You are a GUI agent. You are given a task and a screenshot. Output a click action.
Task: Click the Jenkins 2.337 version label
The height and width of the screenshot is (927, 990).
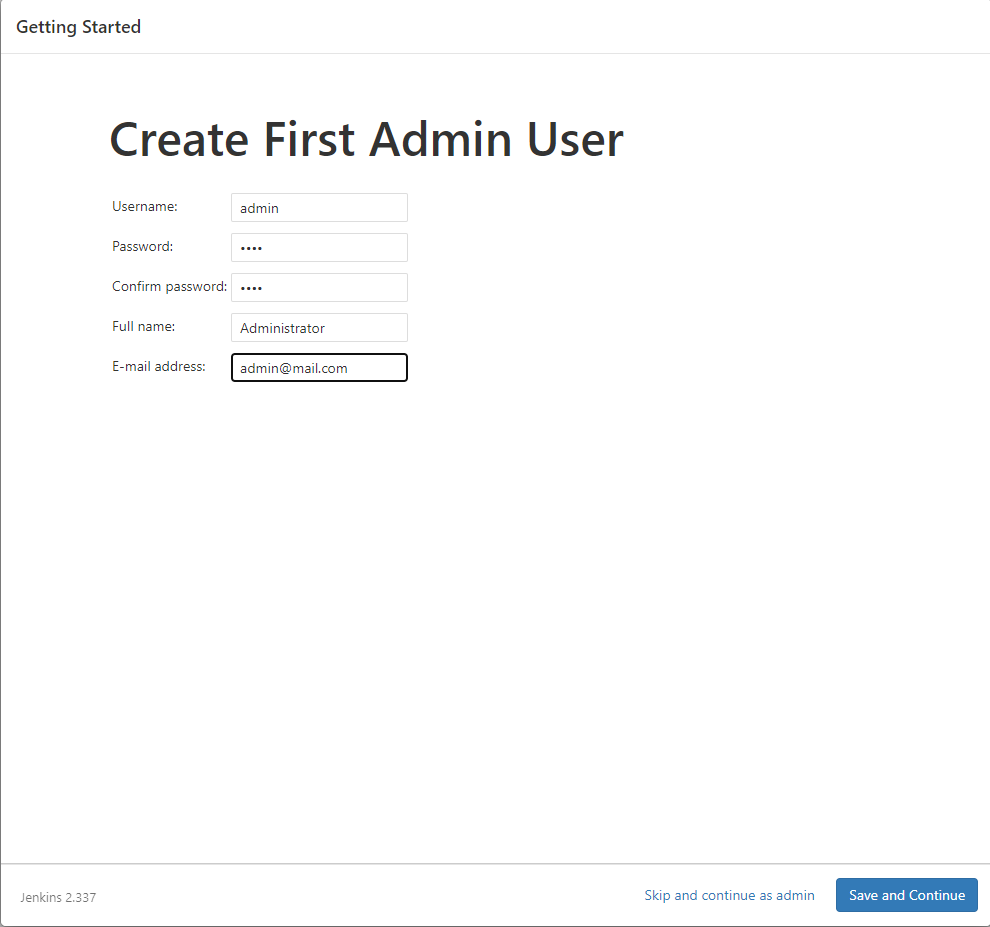pyautogui.click(x=57, y=897)
